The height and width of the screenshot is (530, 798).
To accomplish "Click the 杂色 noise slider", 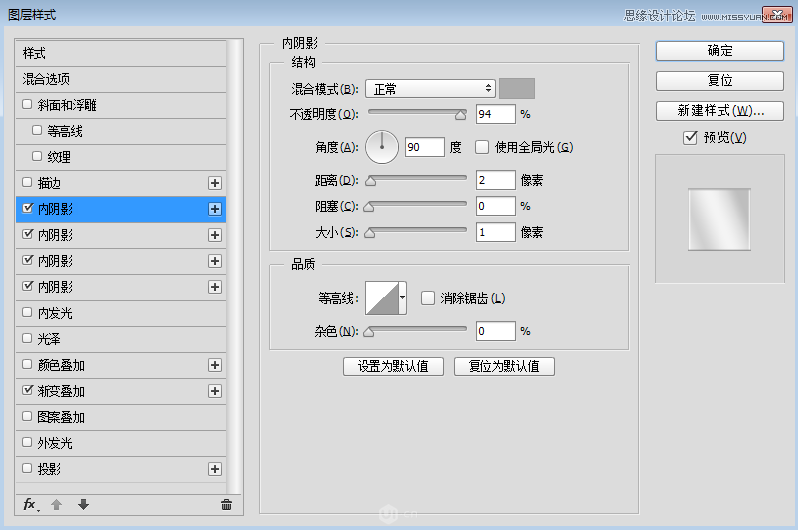I will 417,331.
